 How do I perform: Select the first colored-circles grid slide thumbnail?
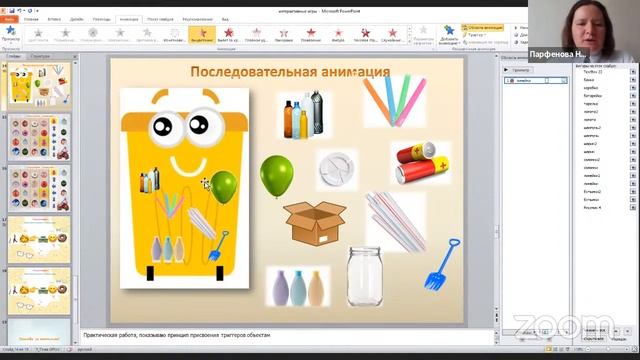pyautogui.click(x=39, y=137)
